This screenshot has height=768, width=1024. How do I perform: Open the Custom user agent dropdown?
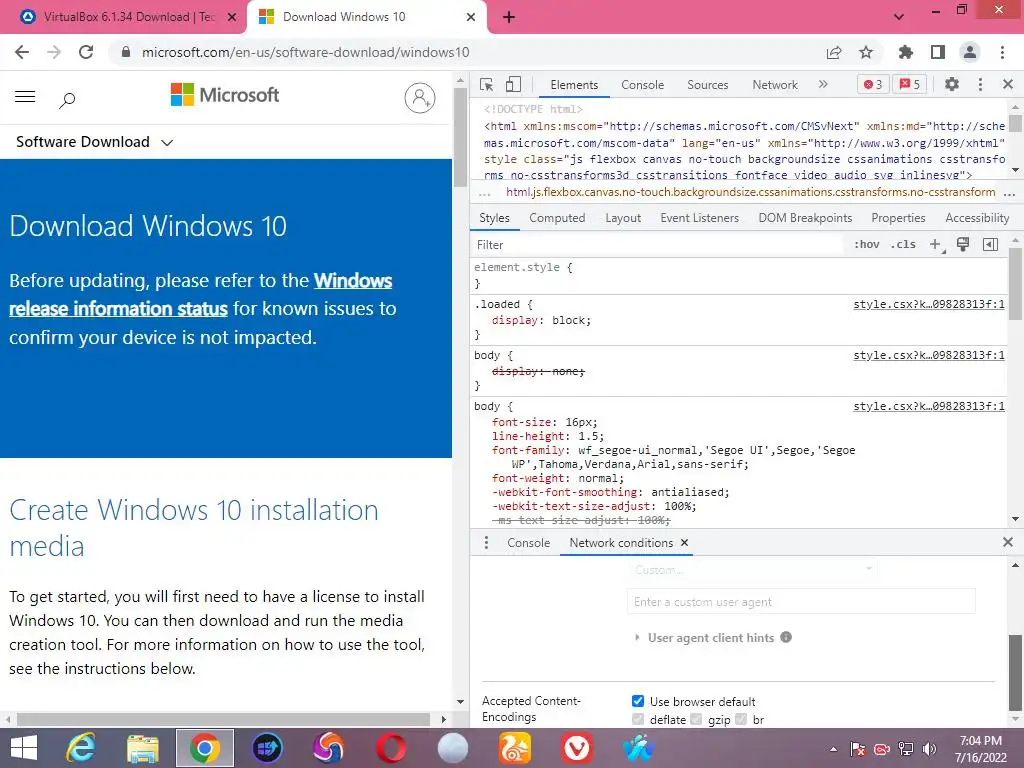[752, 569]
